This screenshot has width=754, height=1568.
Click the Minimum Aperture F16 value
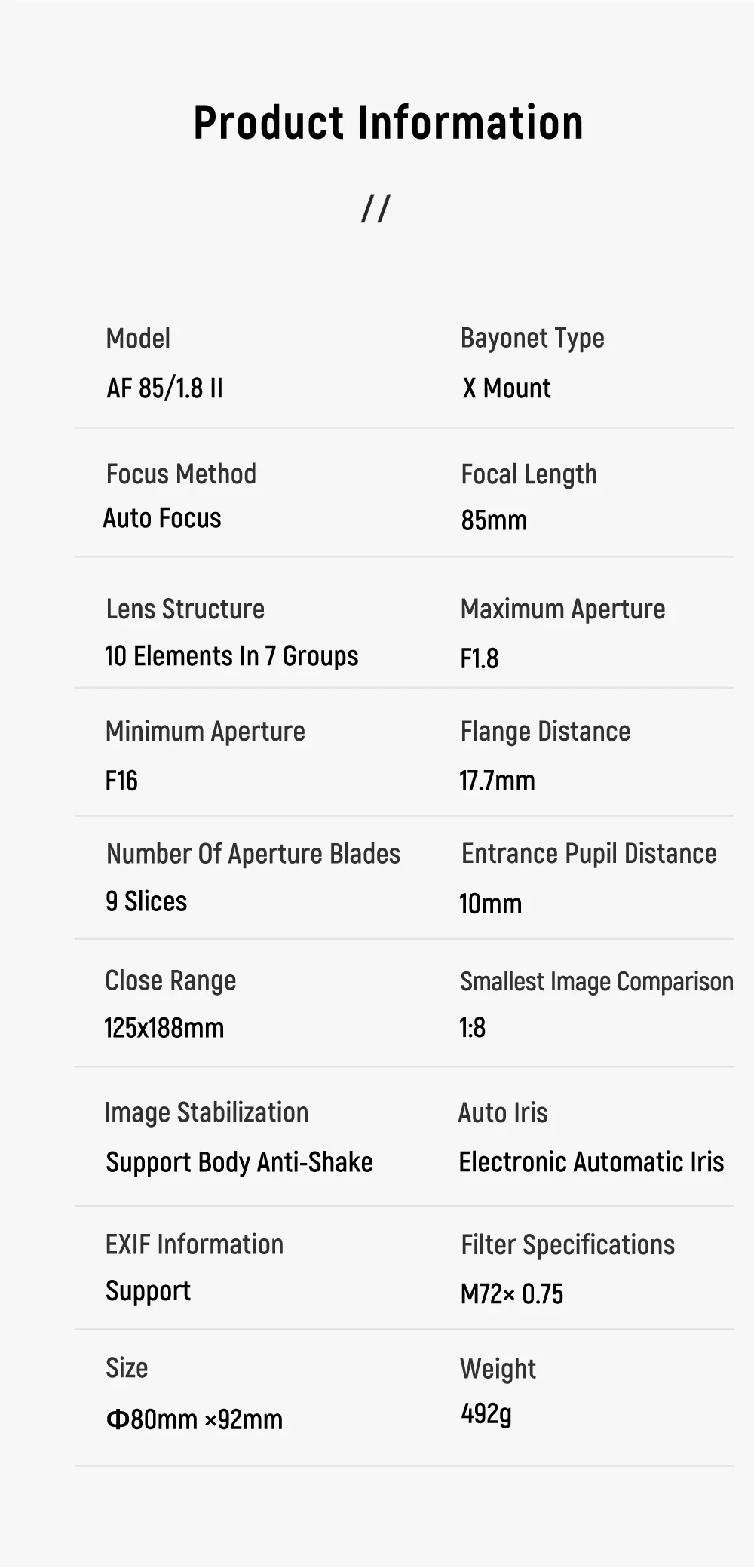click(121, 781)
